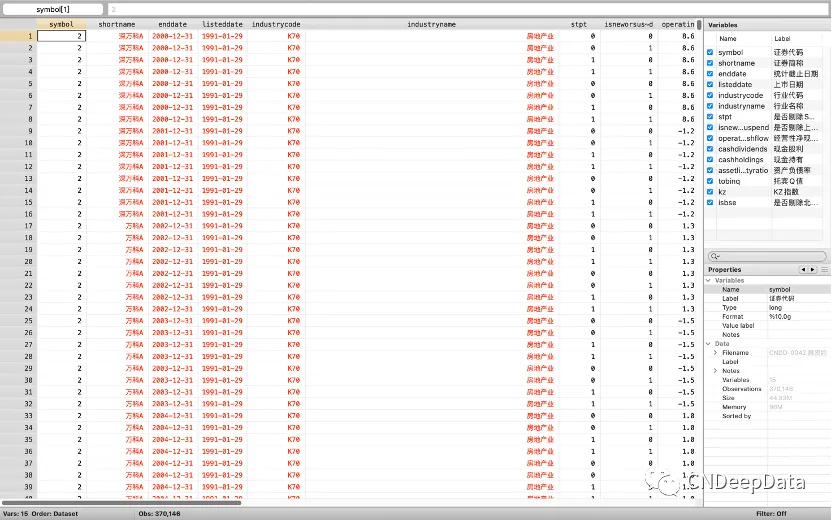This screenshot has width=832, height=520.
Task: Click the Format value %10.0g
Action: [780, 316]
